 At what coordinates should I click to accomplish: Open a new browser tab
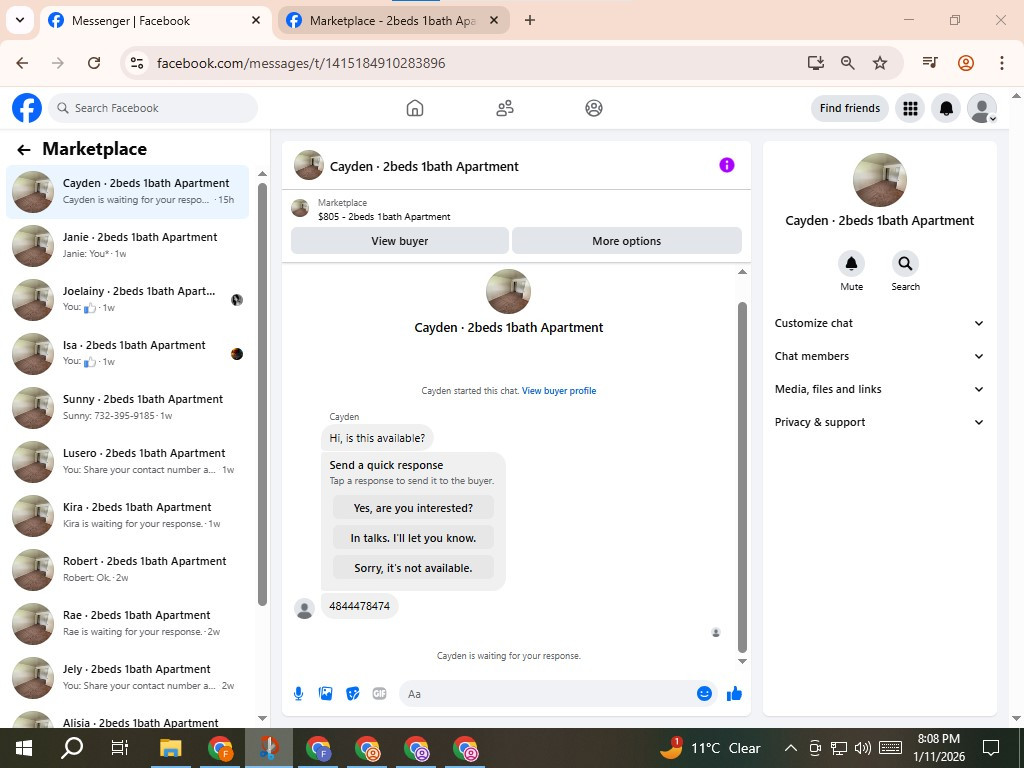[530, 20]
